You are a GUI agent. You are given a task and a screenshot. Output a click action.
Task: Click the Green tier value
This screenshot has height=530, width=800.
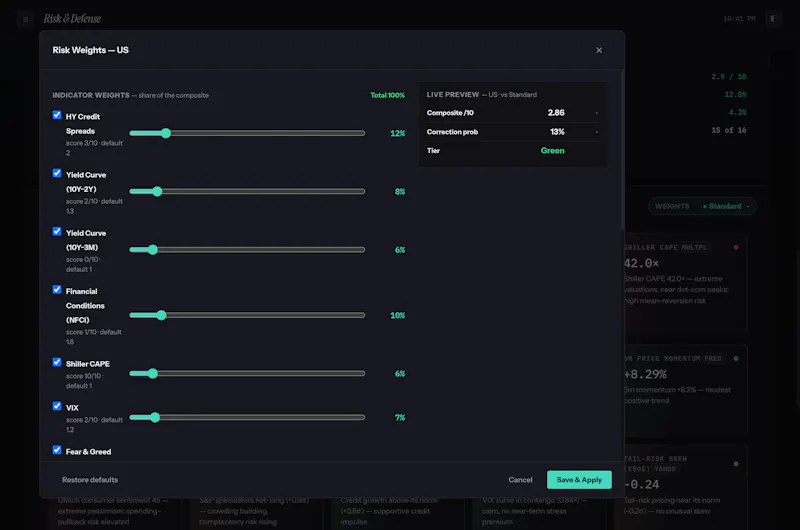pos(553,150)
